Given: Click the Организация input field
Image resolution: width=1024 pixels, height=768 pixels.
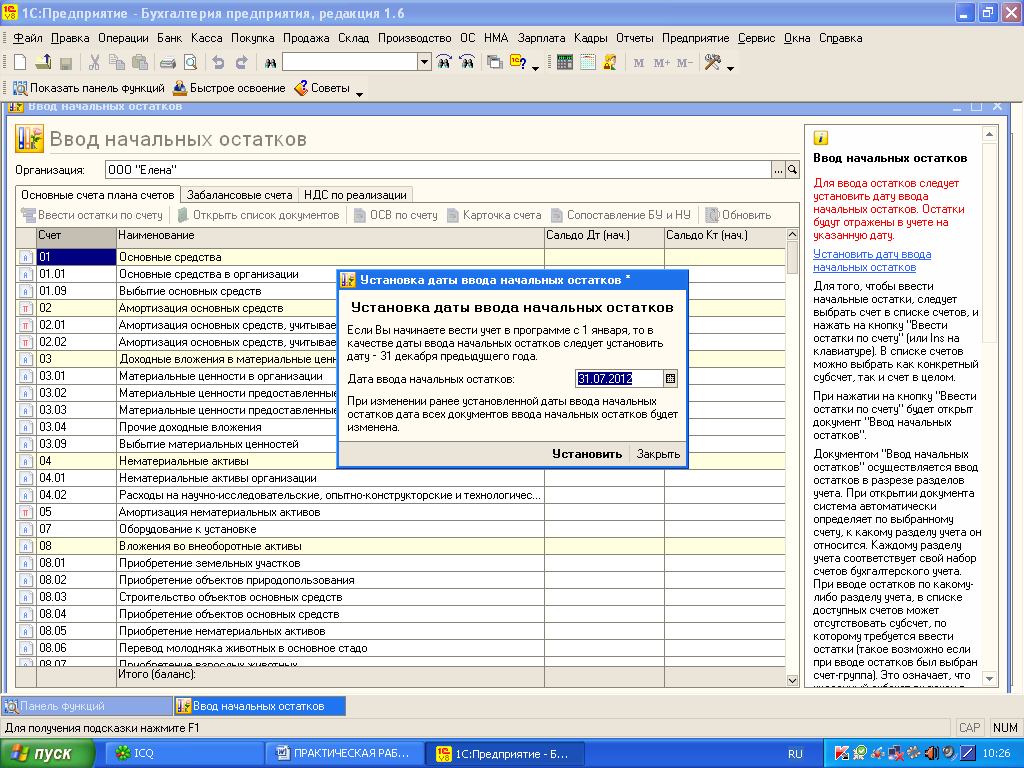Looking at the screenshot, I should (438, 170).
